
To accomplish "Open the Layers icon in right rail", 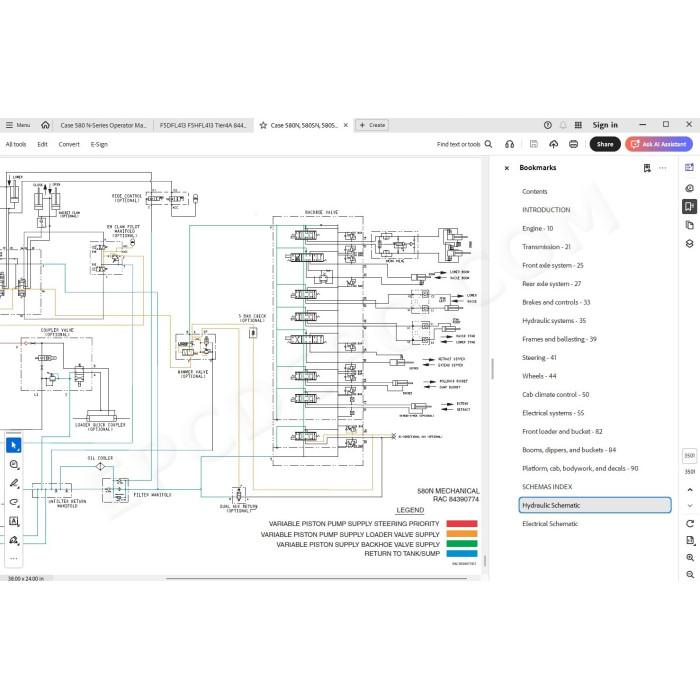I will 689,243.
